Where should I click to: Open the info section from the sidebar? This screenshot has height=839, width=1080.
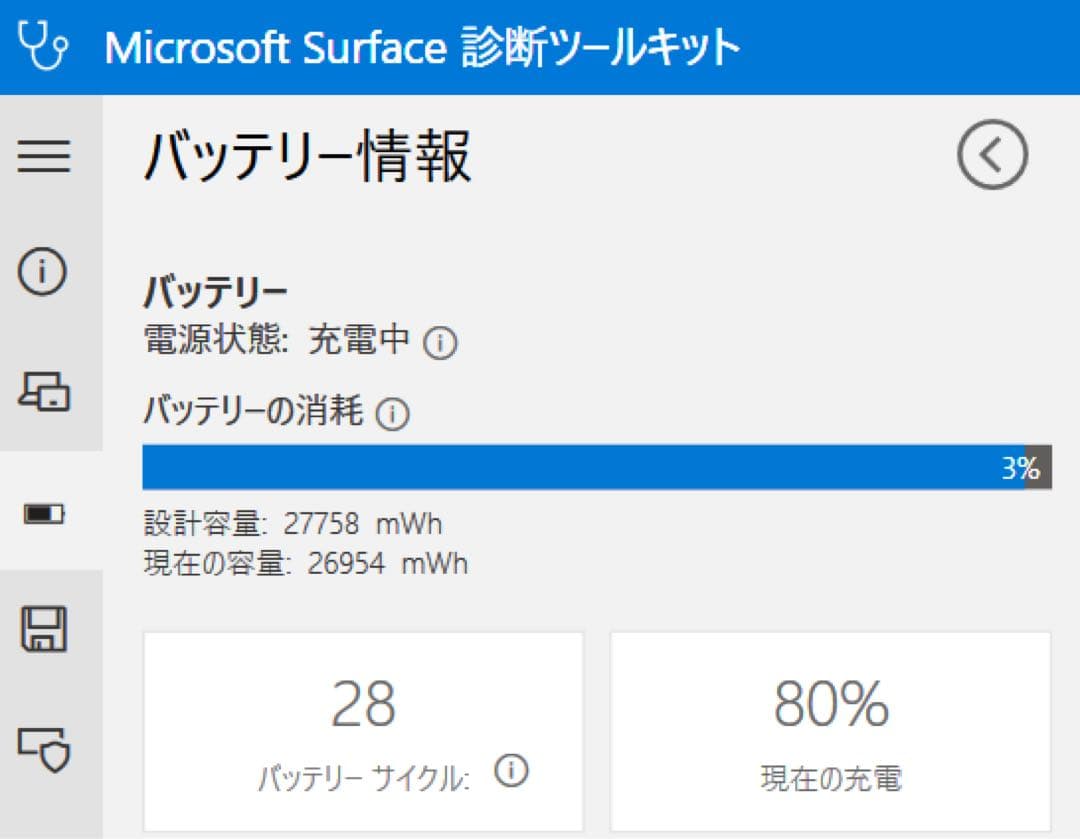click(42, 270)
